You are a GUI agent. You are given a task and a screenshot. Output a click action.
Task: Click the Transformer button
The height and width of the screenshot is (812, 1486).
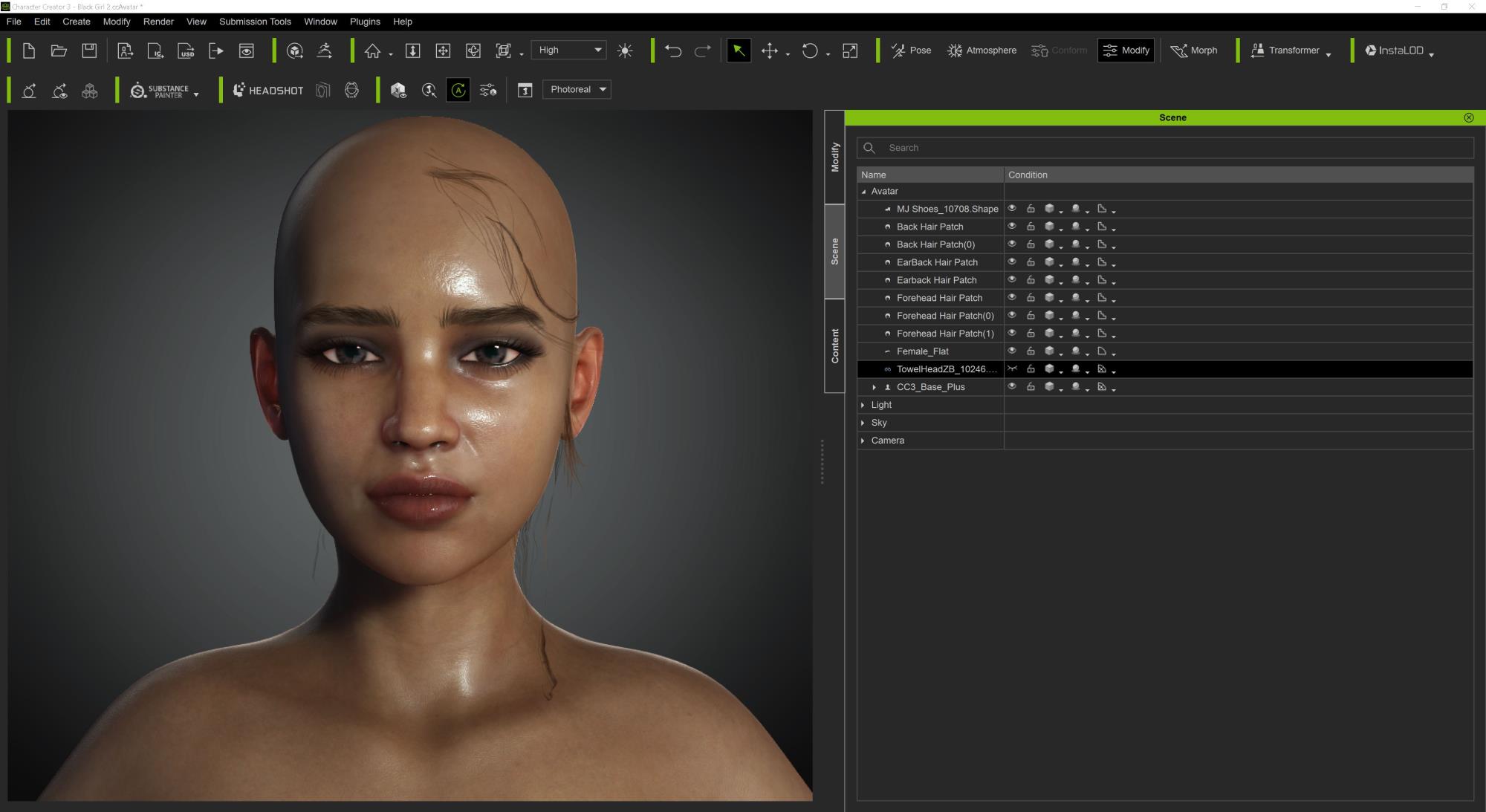(1285, 51)
